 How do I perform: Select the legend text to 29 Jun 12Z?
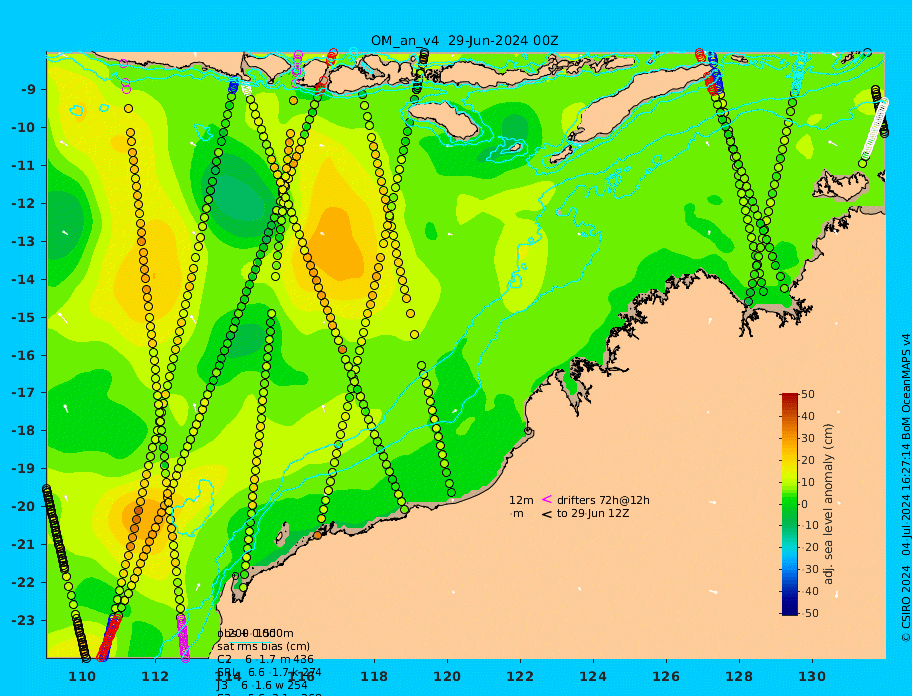[593, 513]
